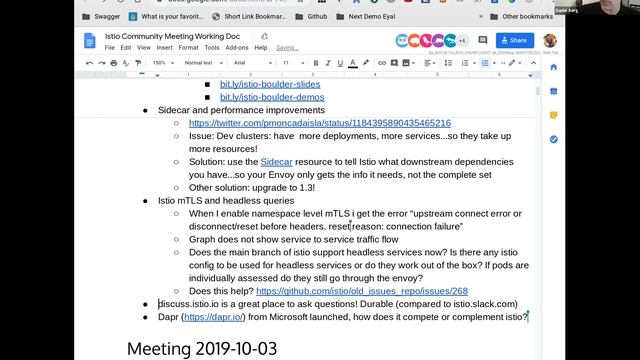Image resolution: width=640 pixels, height=360 pixels.
Task: Open the Calendar side panel icon
Action: coord(553,91)
